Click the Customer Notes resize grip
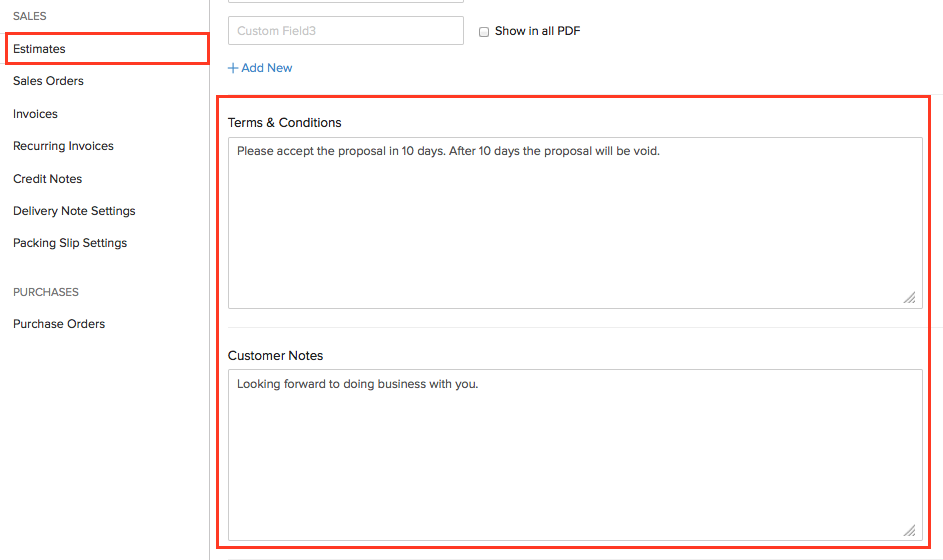 [x=909, y=530]
